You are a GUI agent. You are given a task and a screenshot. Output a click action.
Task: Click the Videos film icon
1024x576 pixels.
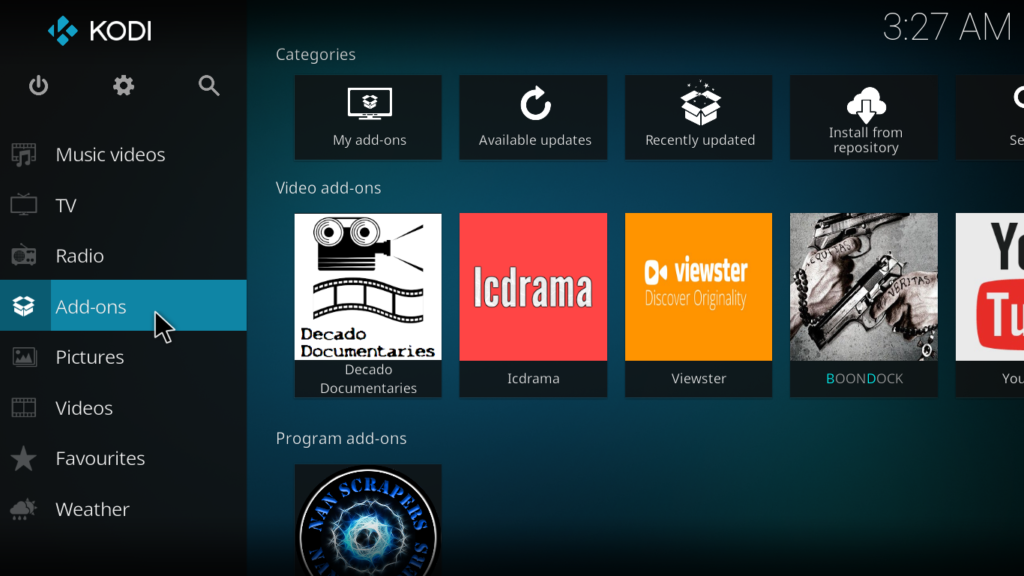click(24, 408)
